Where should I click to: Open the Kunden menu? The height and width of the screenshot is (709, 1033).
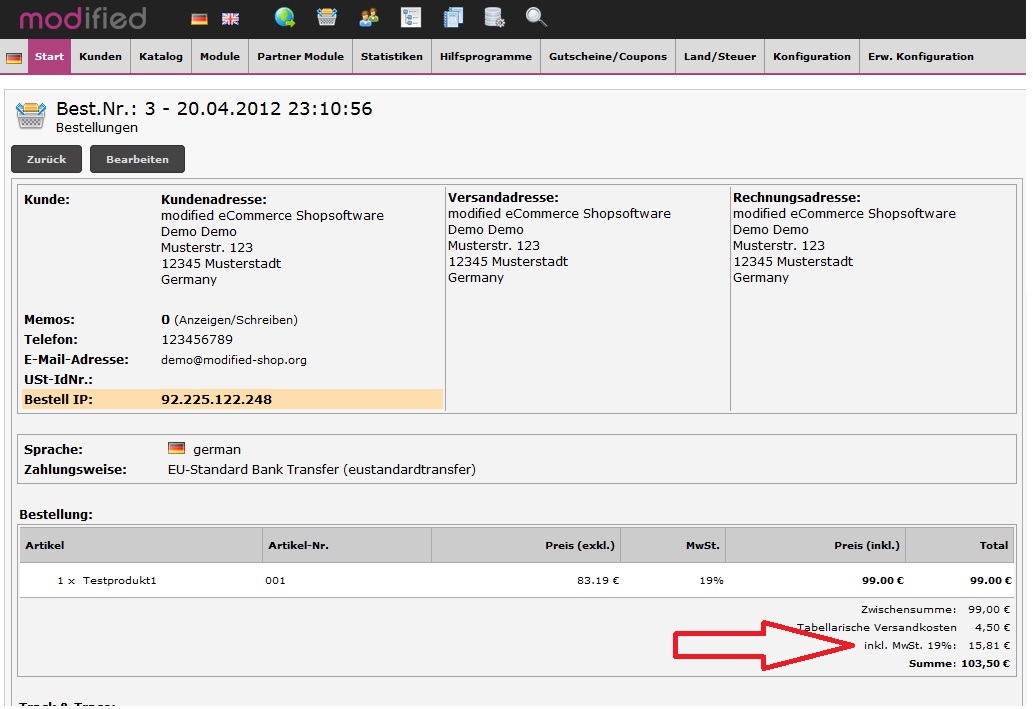pyautogui.click(x=100, y=57)
